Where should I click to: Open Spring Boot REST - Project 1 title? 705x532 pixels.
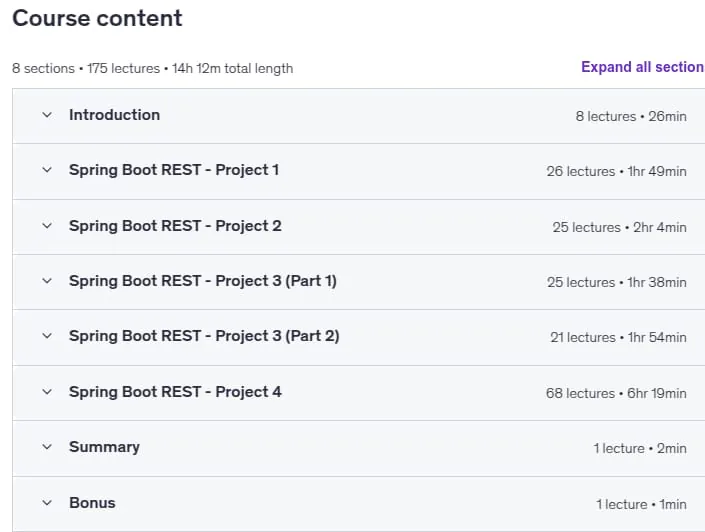click(x=174, y=170)
